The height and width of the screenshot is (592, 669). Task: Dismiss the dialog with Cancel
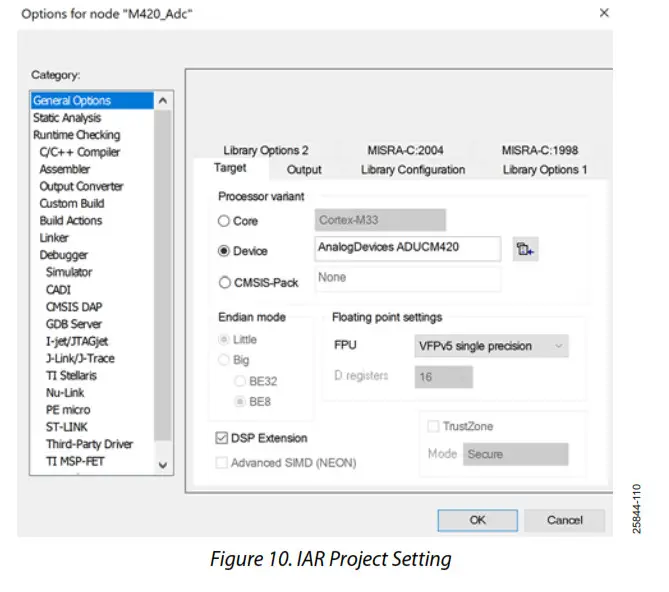point(564,520)
